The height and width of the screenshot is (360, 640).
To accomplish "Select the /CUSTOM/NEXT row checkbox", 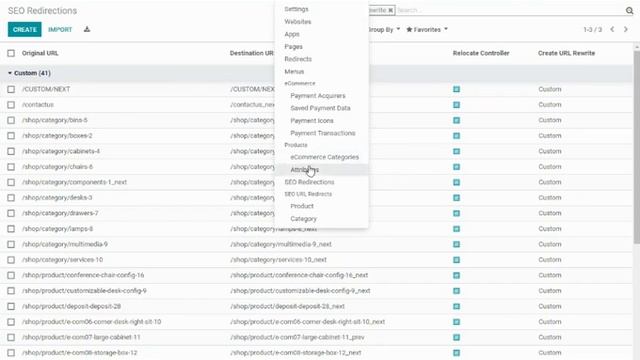I will [x=11, y=89].
